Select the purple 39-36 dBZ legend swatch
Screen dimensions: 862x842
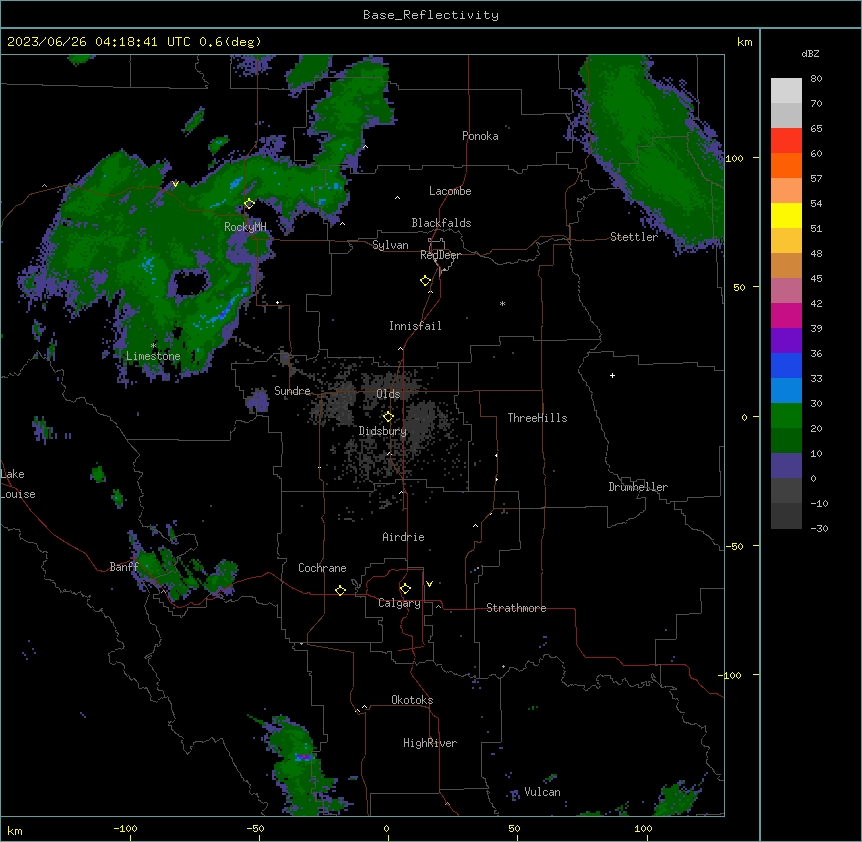tap(786, 341)
